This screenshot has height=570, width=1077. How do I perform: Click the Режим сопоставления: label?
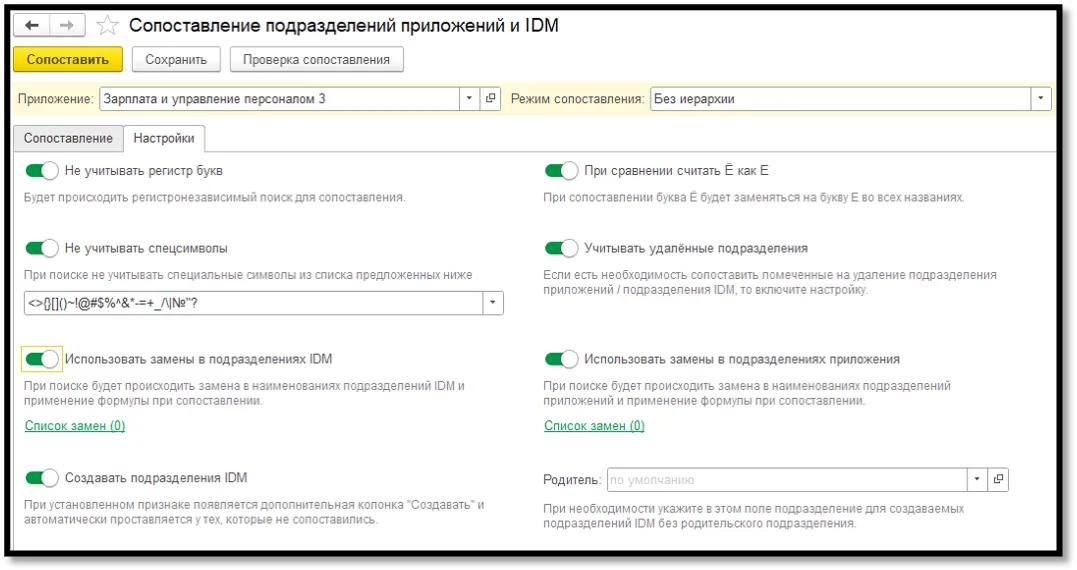578,99
